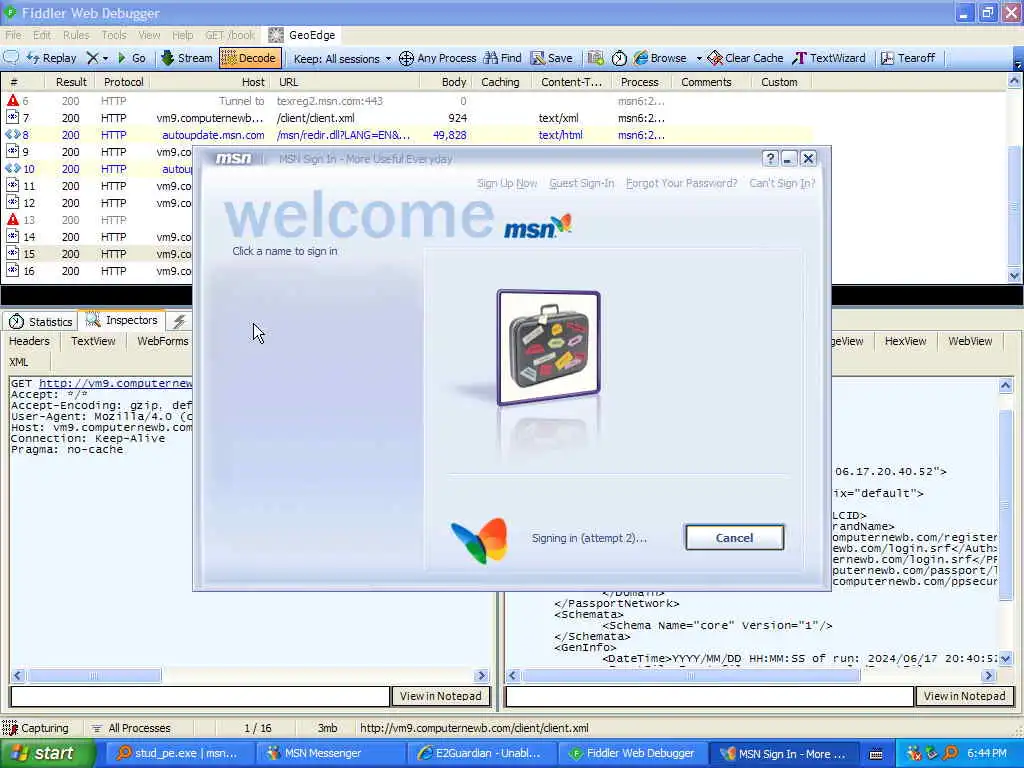Click the lightning bolt AutoResponder tab icon

point(179,321)
